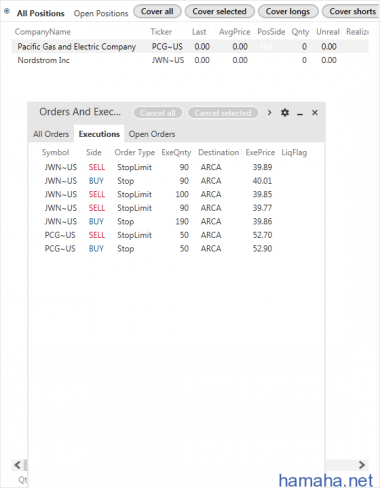Sort executions by ExeQnty column header

click(176, 153)
